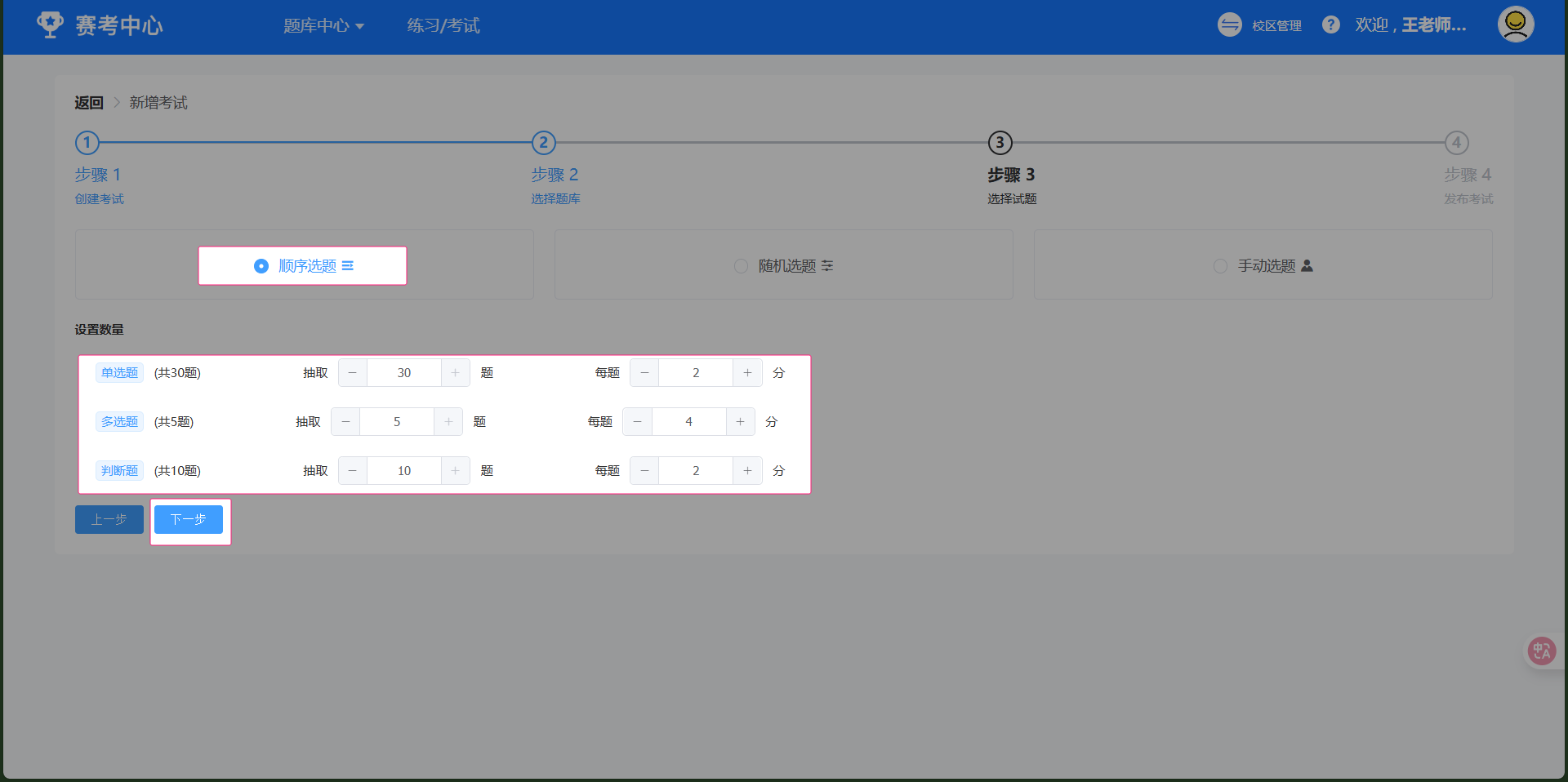Click the 多选题 tag
Screen dimensions: 1568x782
pyautogui.click(x=119, y=422)
